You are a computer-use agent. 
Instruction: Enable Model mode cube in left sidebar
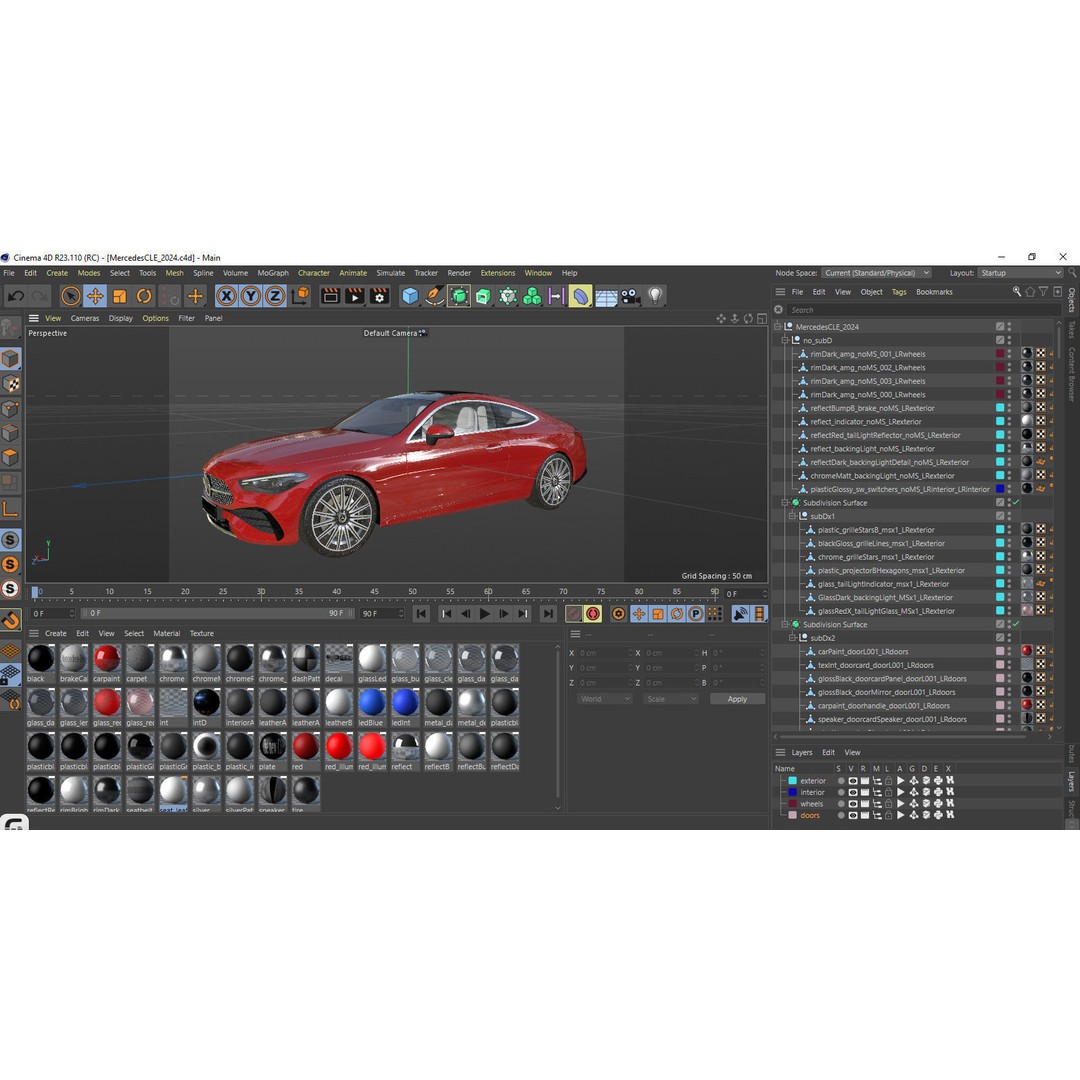click(x=10, y=358)
